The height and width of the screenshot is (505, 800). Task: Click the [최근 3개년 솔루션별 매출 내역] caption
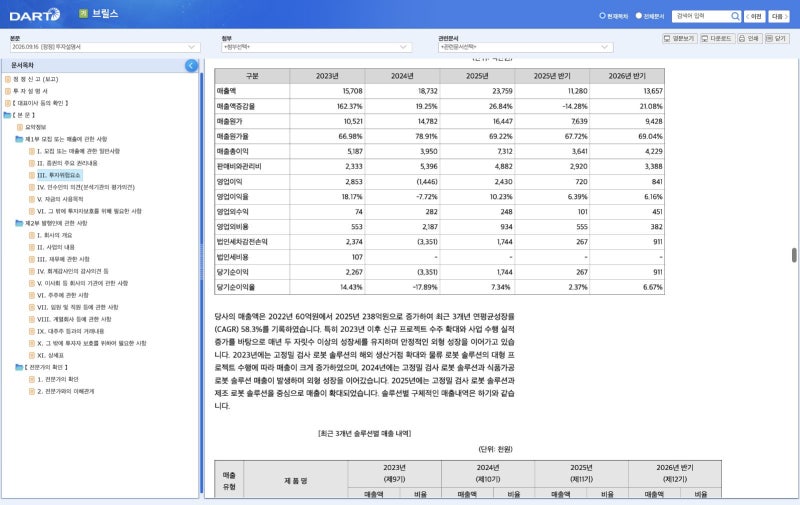coord(364,434)
